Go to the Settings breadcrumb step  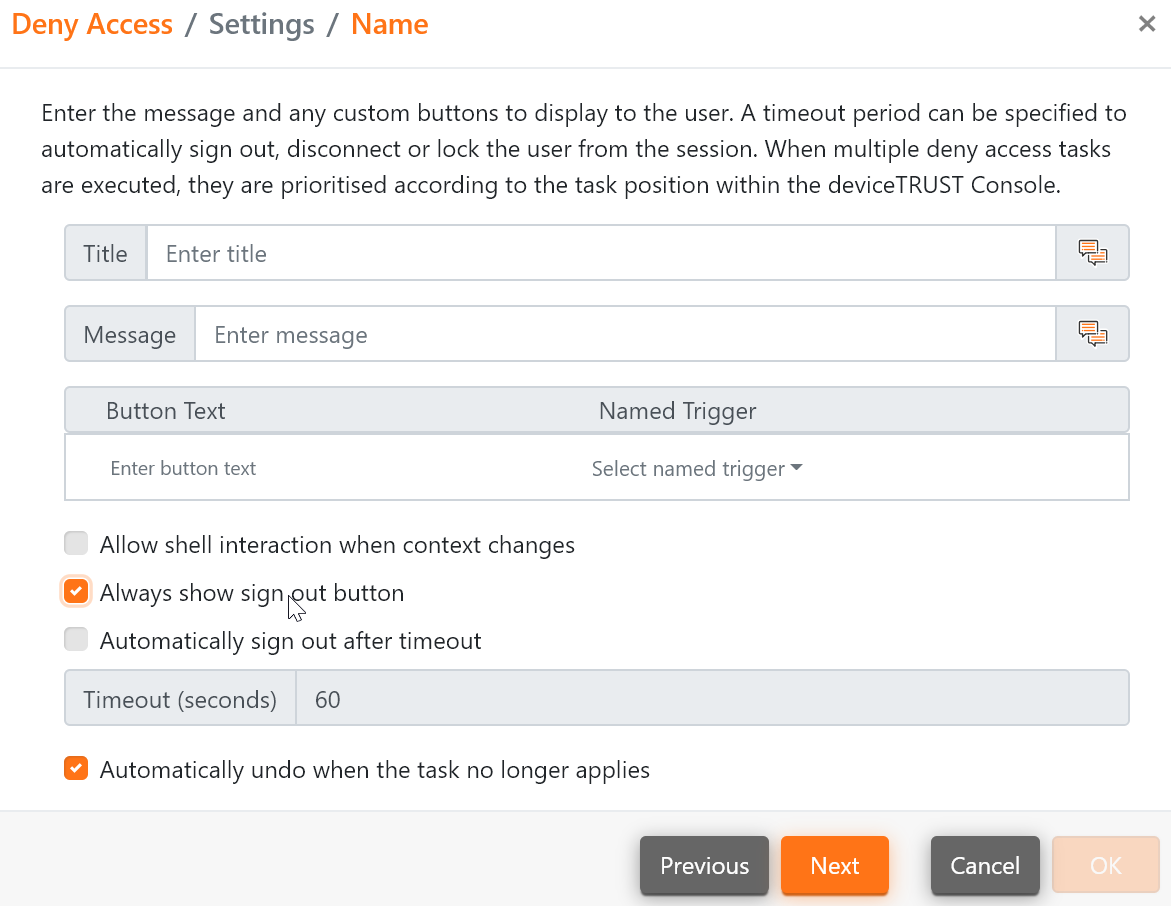262,25
